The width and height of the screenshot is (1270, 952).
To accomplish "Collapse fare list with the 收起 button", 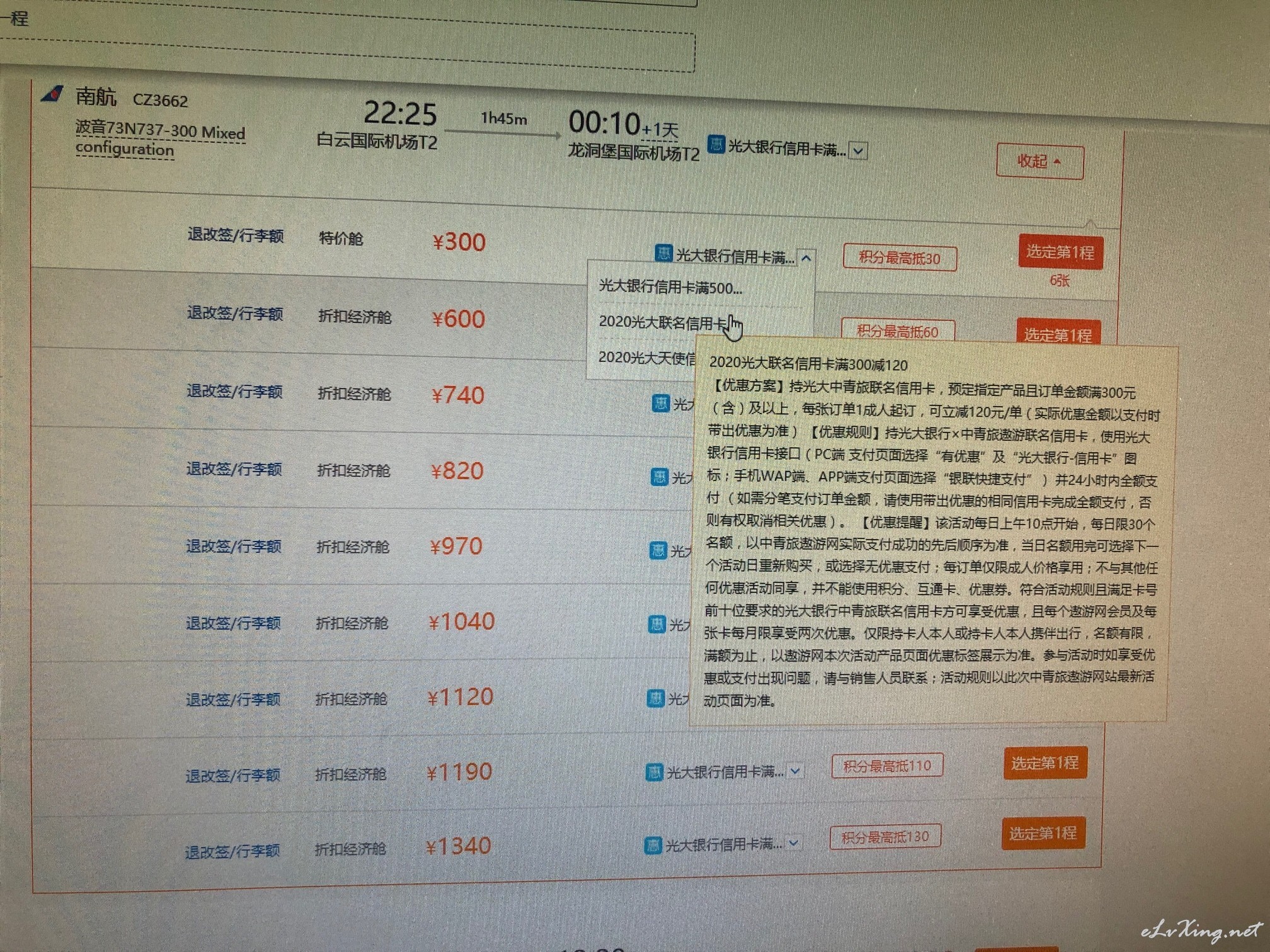I will [1040, 162].
